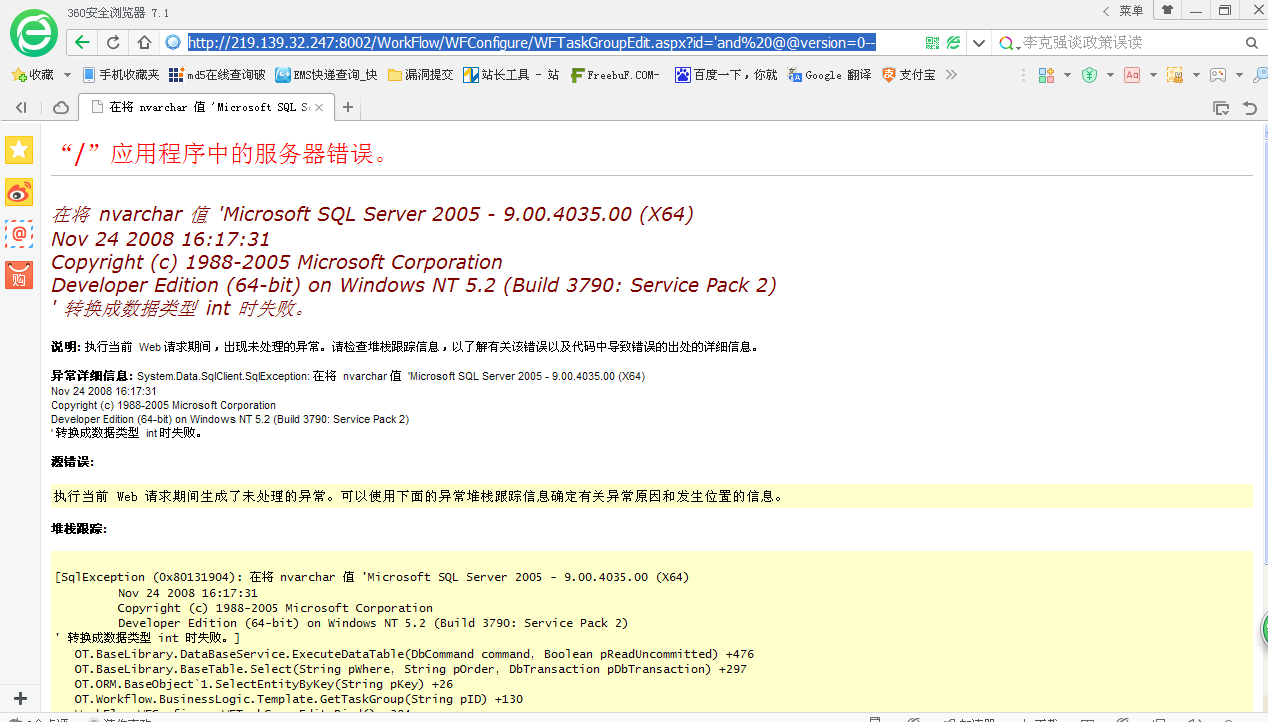The height and width of the screenshot is (722, 1268).
Task: Add a sidebar app with the plus
Action: click(19, 698)
